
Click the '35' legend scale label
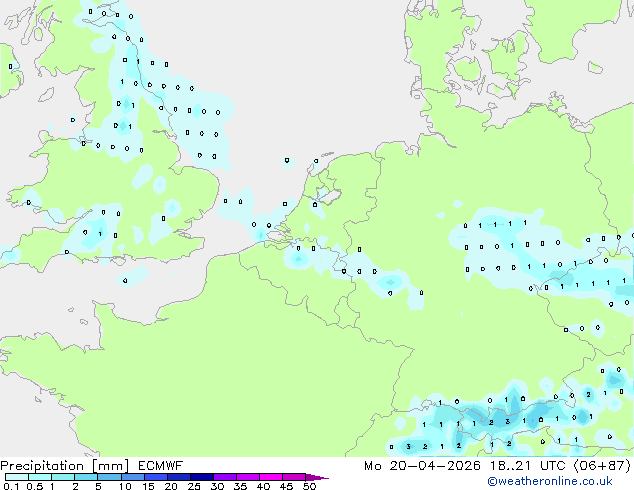pos(240,486)
